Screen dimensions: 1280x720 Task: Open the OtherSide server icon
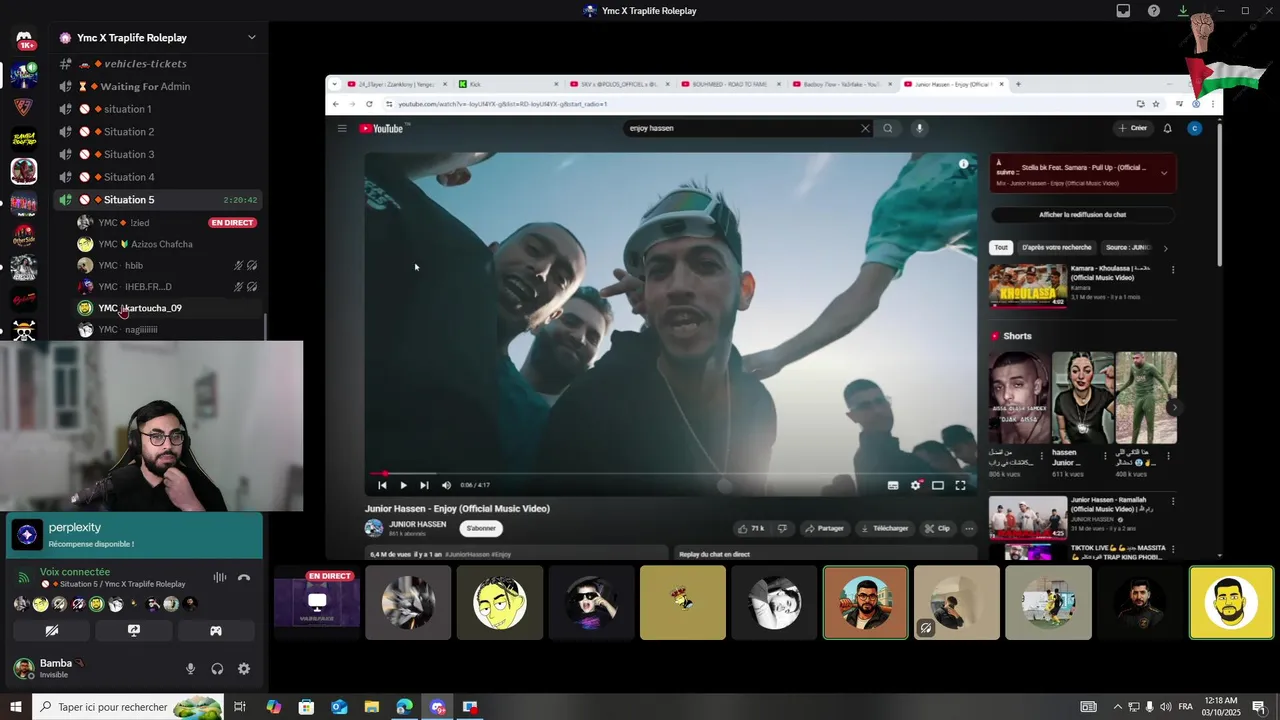(24, 235)
